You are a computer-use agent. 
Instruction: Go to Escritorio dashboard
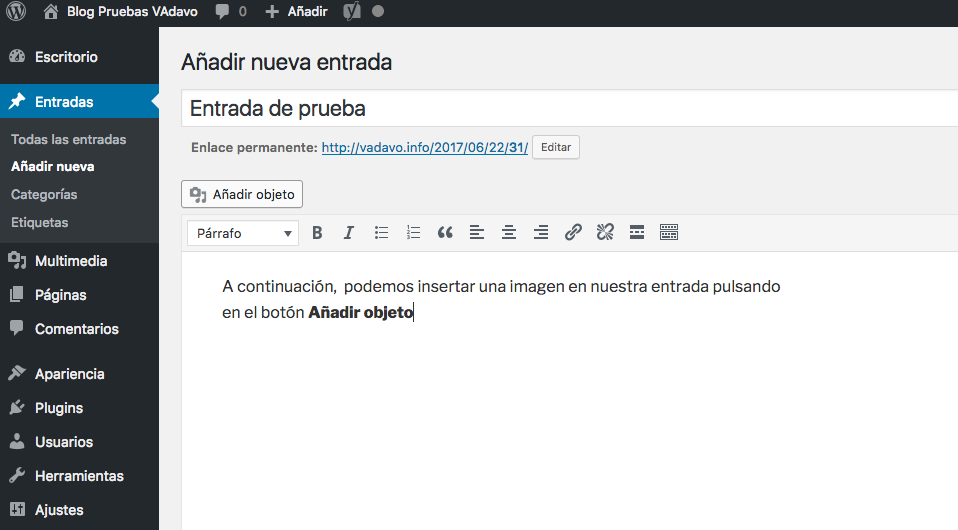pos(66,57)
